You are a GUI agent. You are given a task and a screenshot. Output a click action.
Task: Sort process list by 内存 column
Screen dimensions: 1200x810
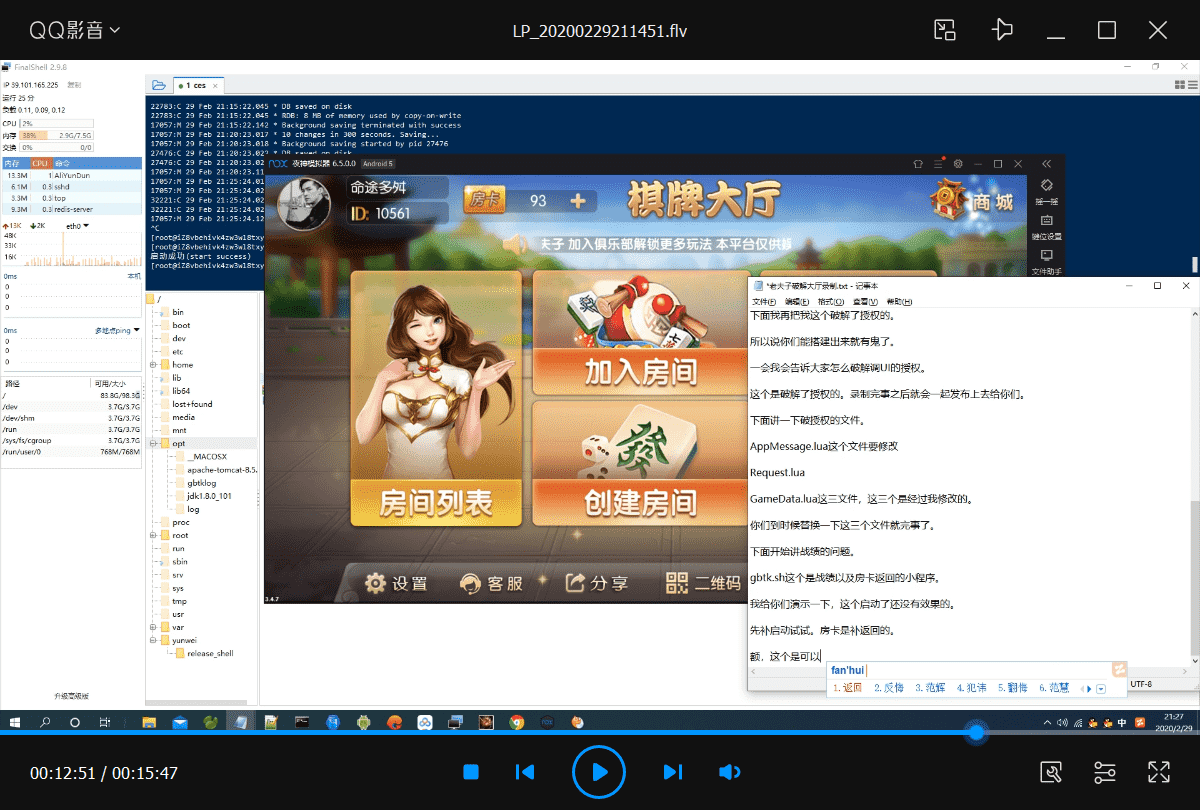[14, 162]
